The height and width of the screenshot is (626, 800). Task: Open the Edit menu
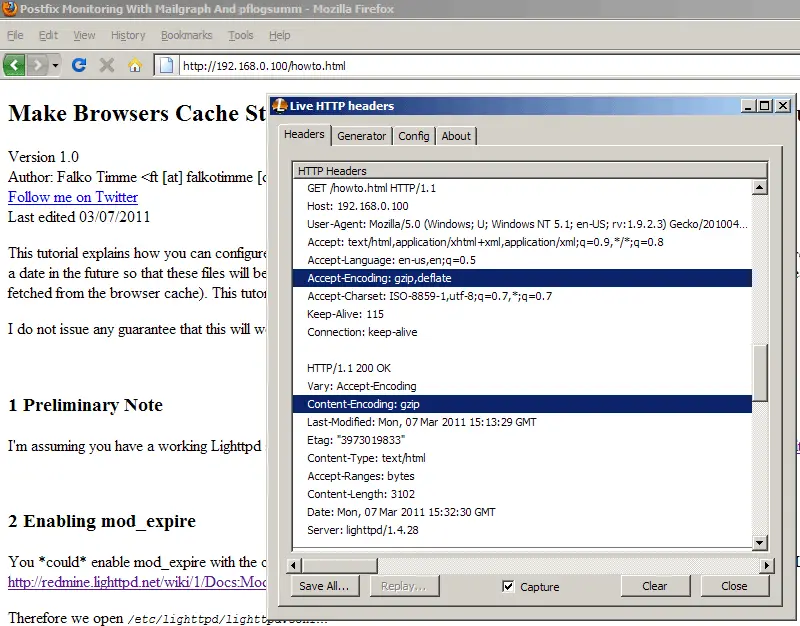[x=48, y=35]
